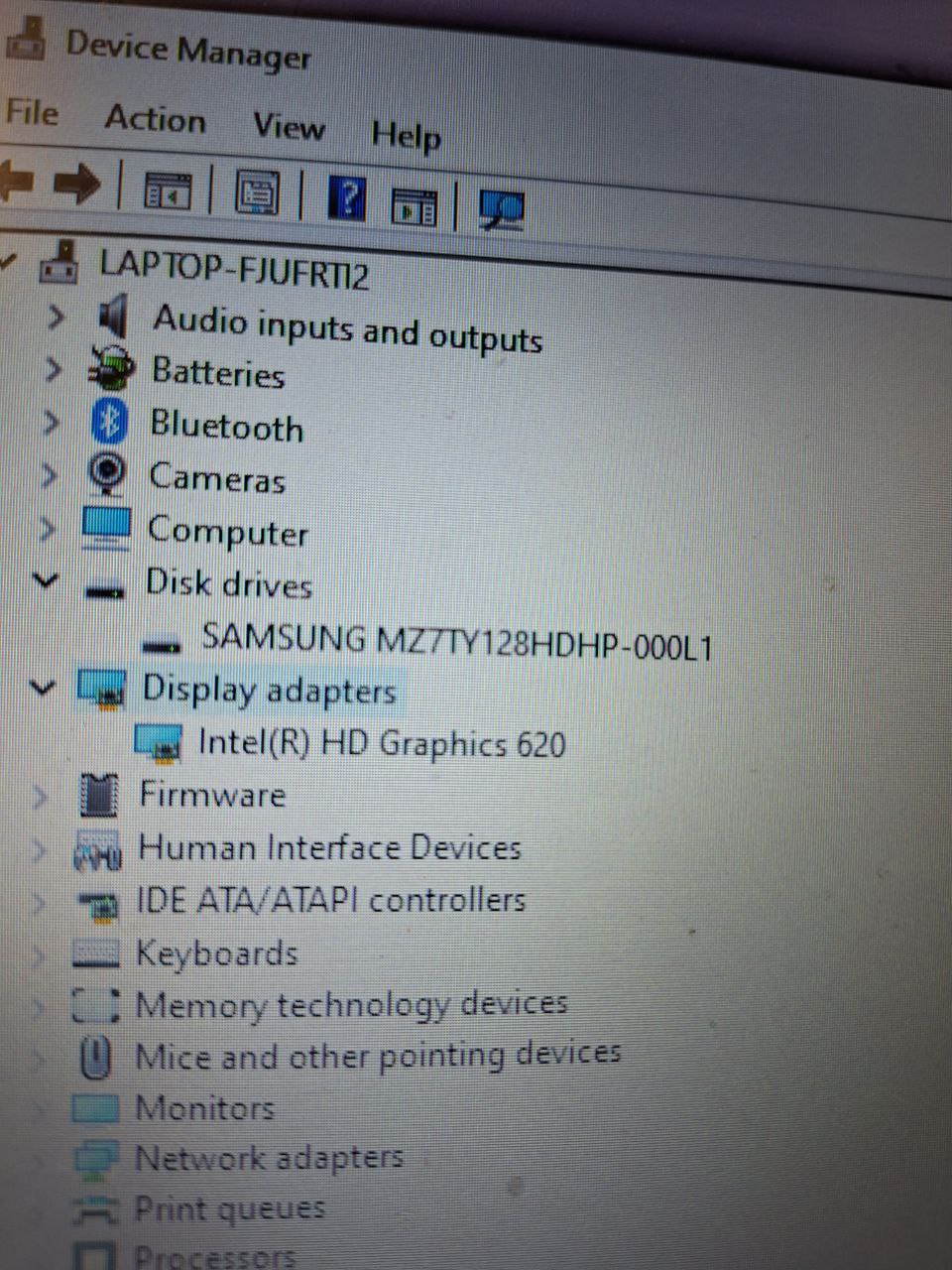The width and height of the screenshot is (952, 1270).
Task: Select the Firmware label
Action: [212, 795]
